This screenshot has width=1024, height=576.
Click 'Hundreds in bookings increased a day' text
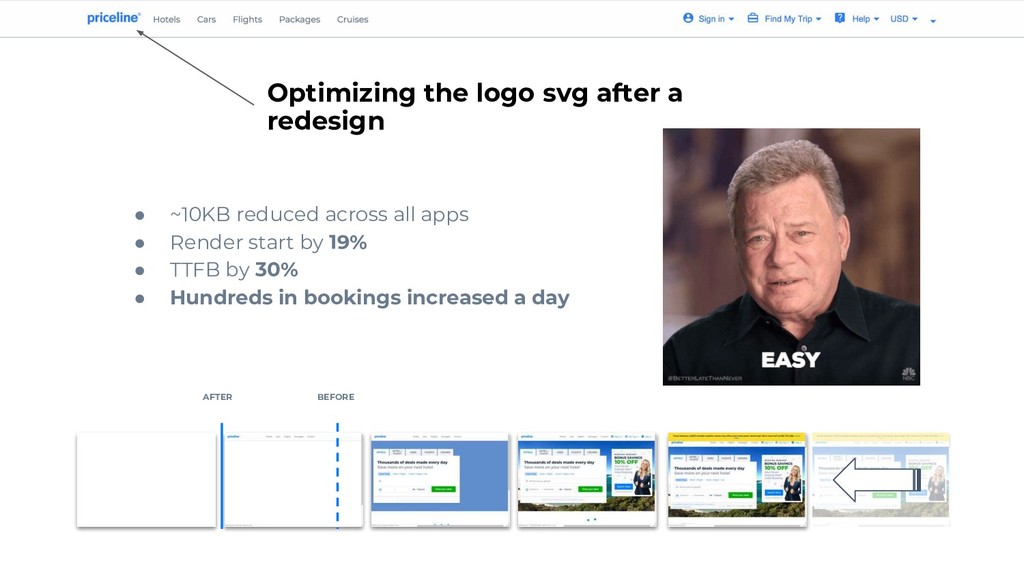(370, 298)
